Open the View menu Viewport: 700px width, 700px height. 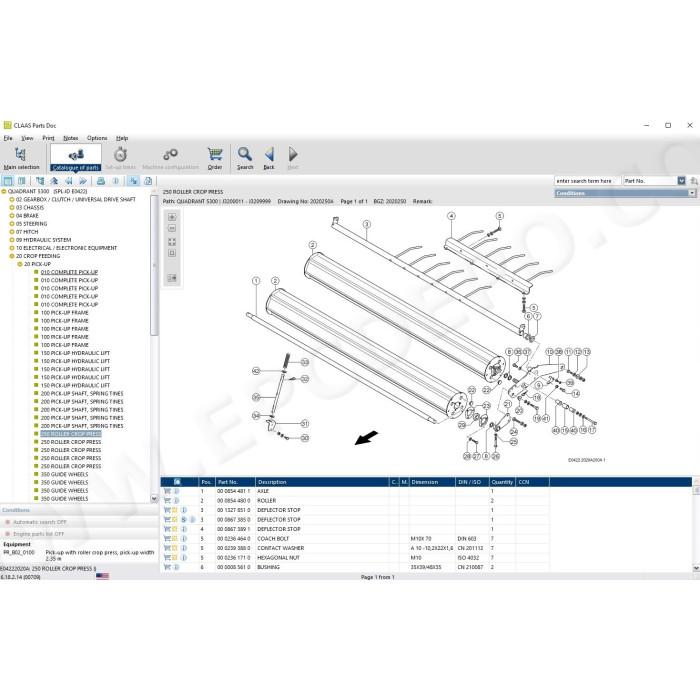click(27, 138)
